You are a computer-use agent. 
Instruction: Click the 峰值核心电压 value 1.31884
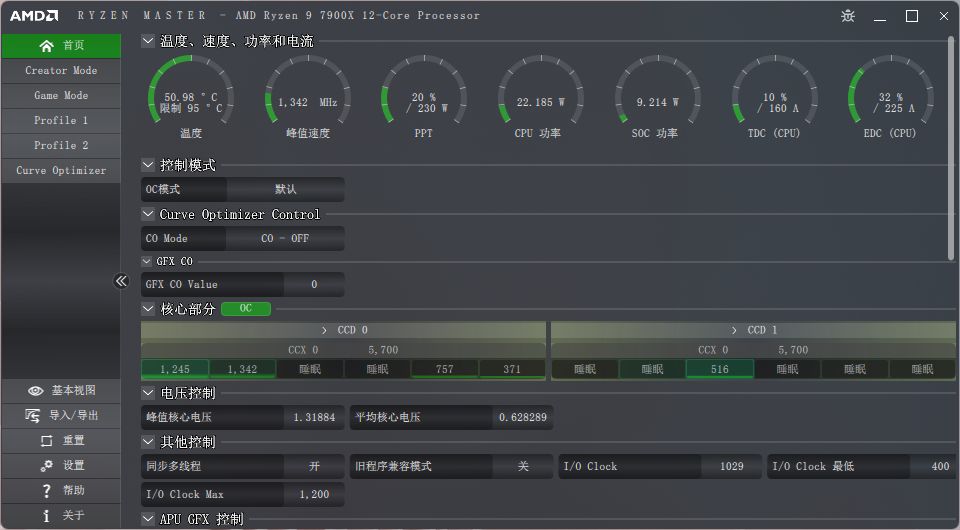314,417
